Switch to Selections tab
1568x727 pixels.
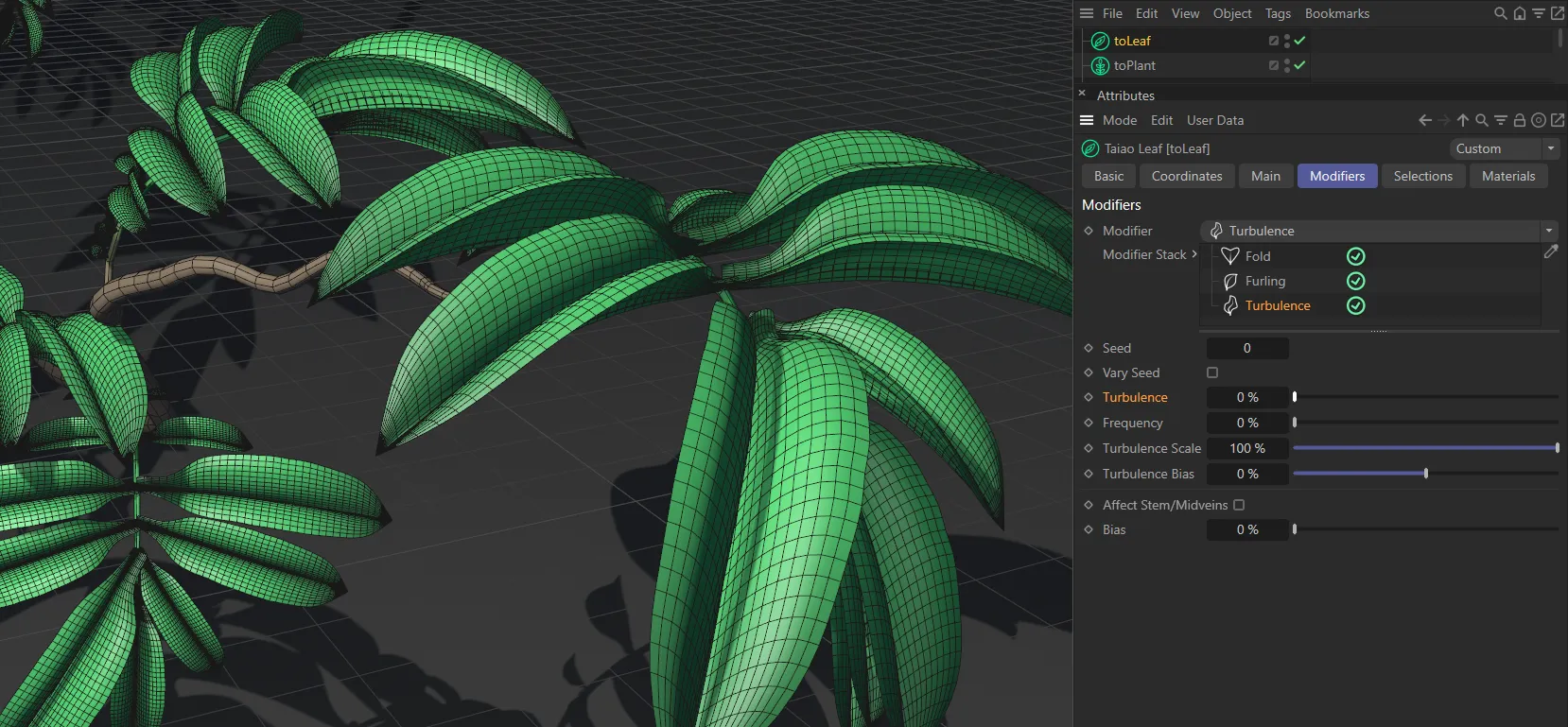point(1422,176)
